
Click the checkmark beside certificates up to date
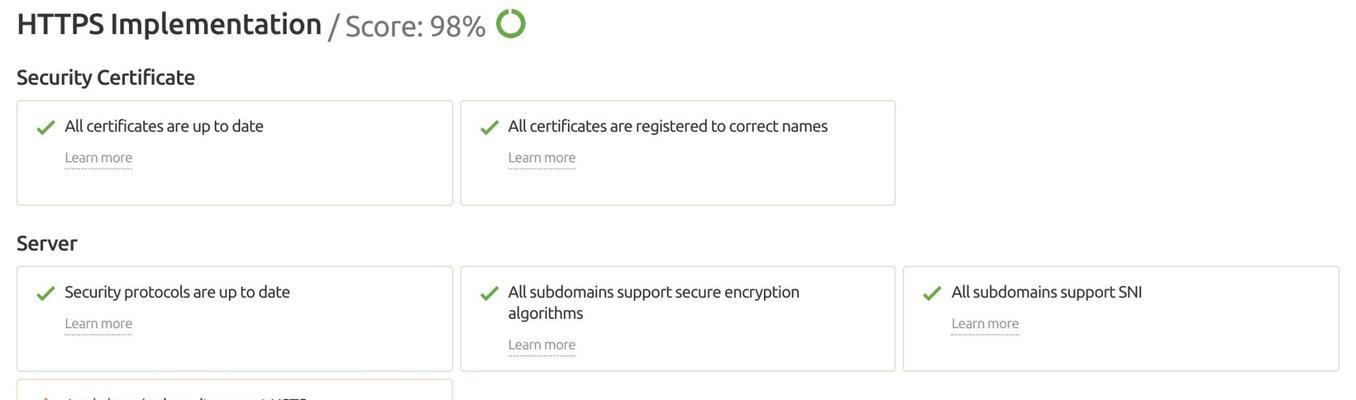click(45, 128)
